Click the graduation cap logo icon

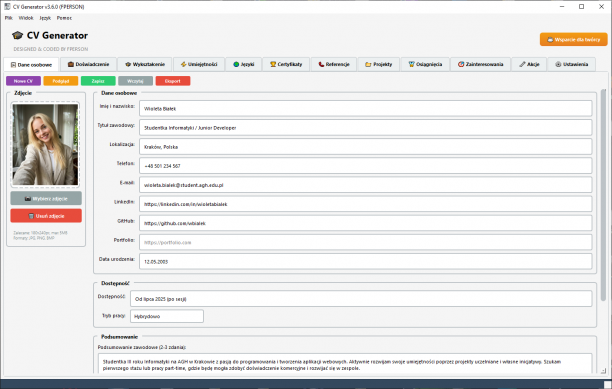(17, 36)
